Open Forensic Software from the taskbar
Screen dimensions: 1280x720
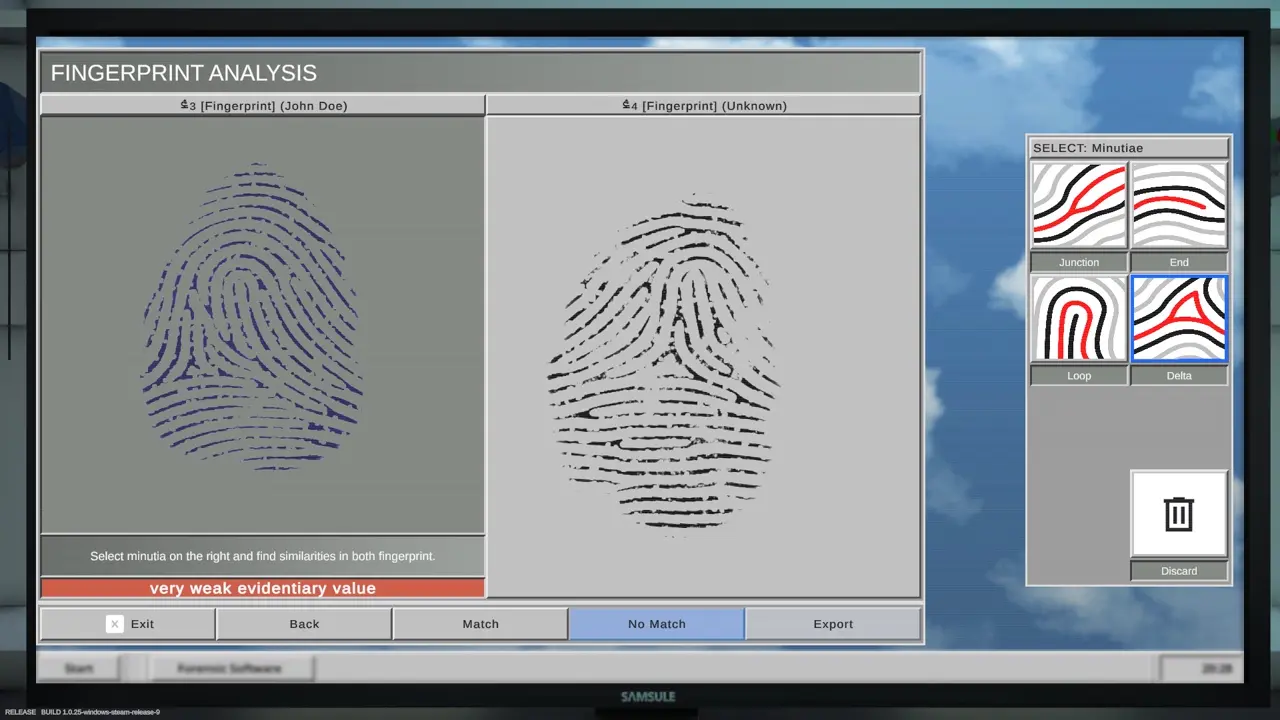pyautogui.click(x=230, y=668)
